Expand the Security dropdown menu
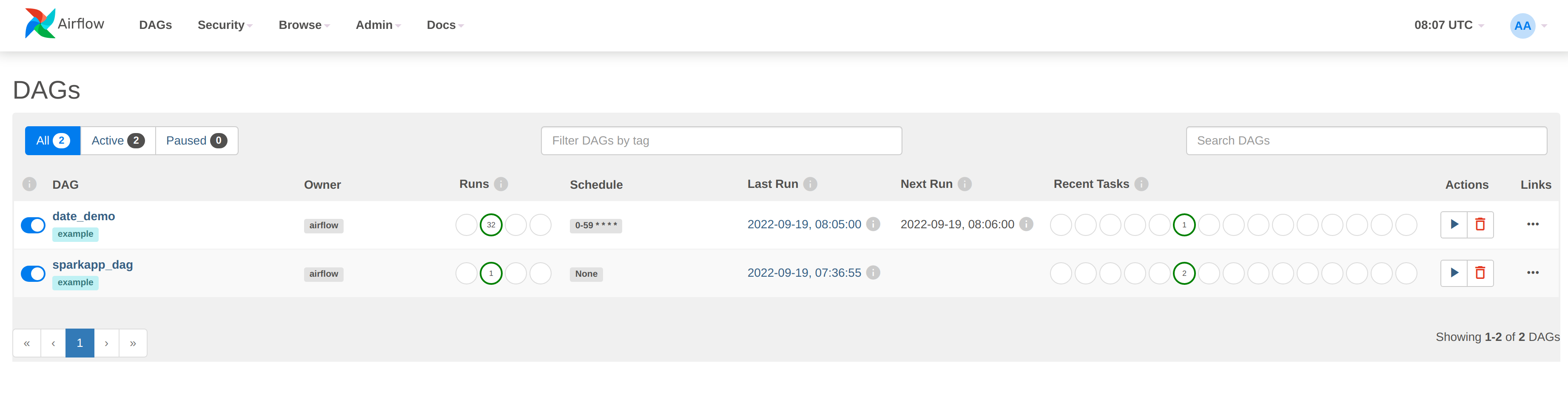Image resolution: width=1568 pixels, height=400 pixels. coord(225,25)
